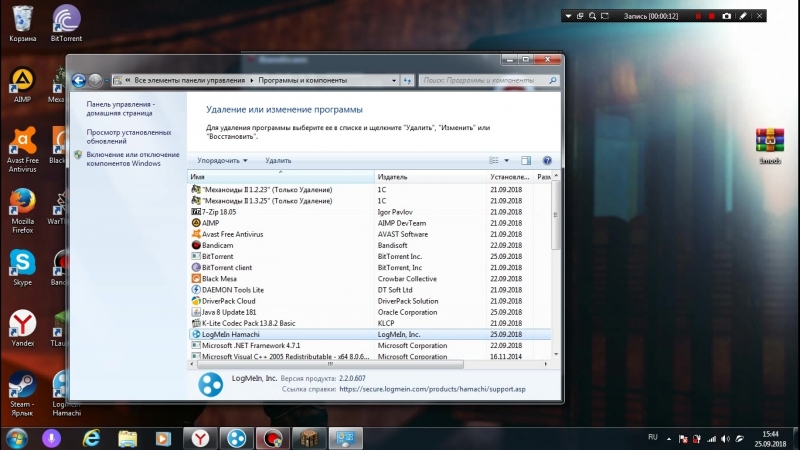
Task: Open the media player taskbar icon
Action: pyautogui.click(x=163, y=438)
